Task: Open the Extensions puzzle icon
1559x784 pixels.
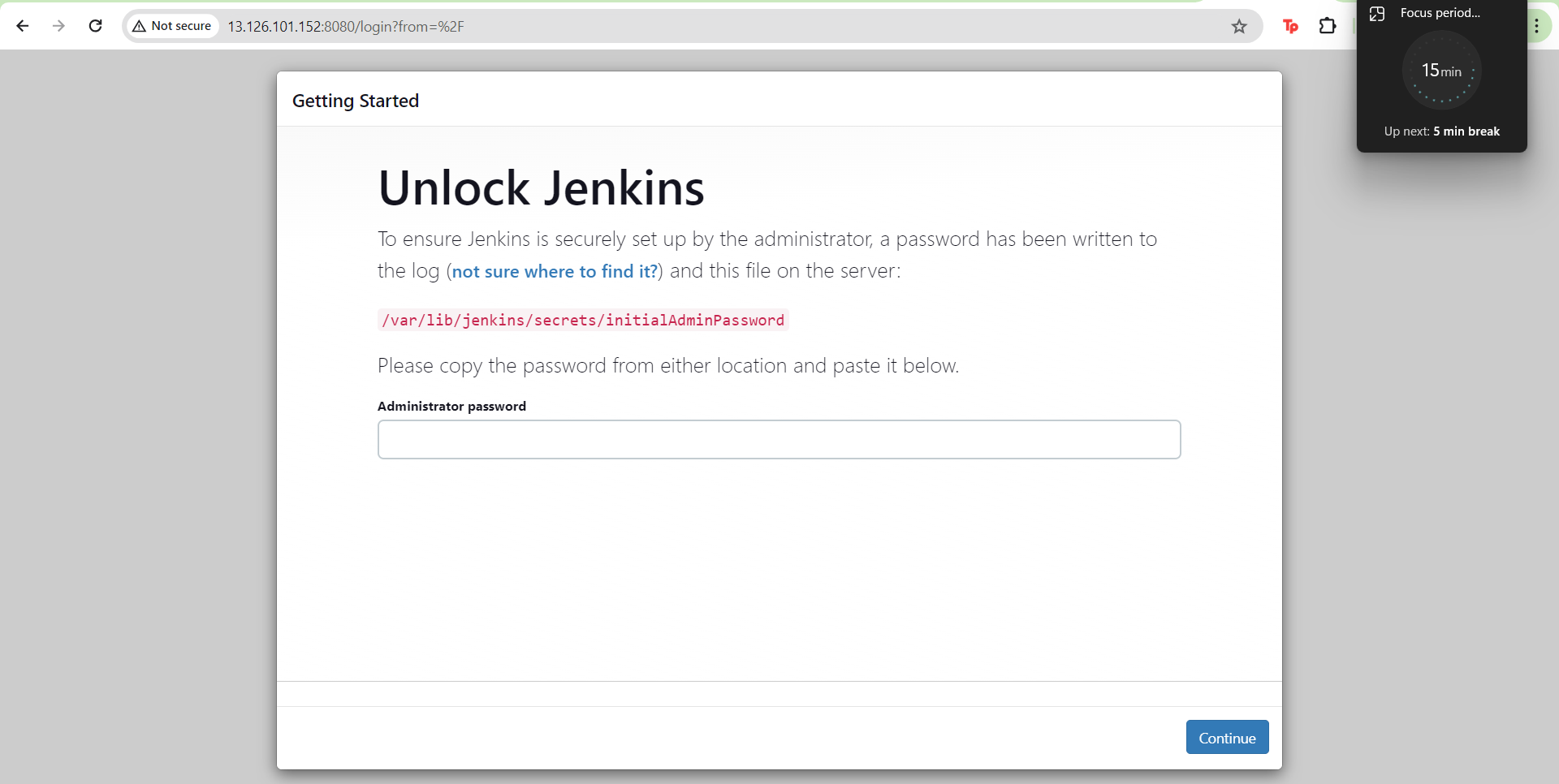Action: (x=1328, y=26)
